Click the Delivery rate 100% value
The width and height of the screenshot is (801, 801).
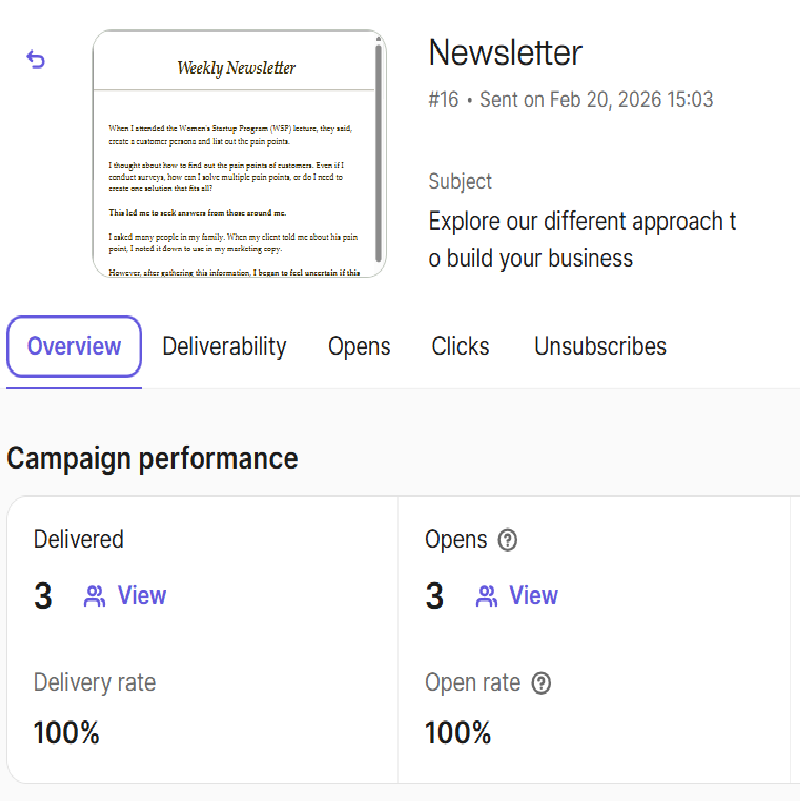coord(67,733)
